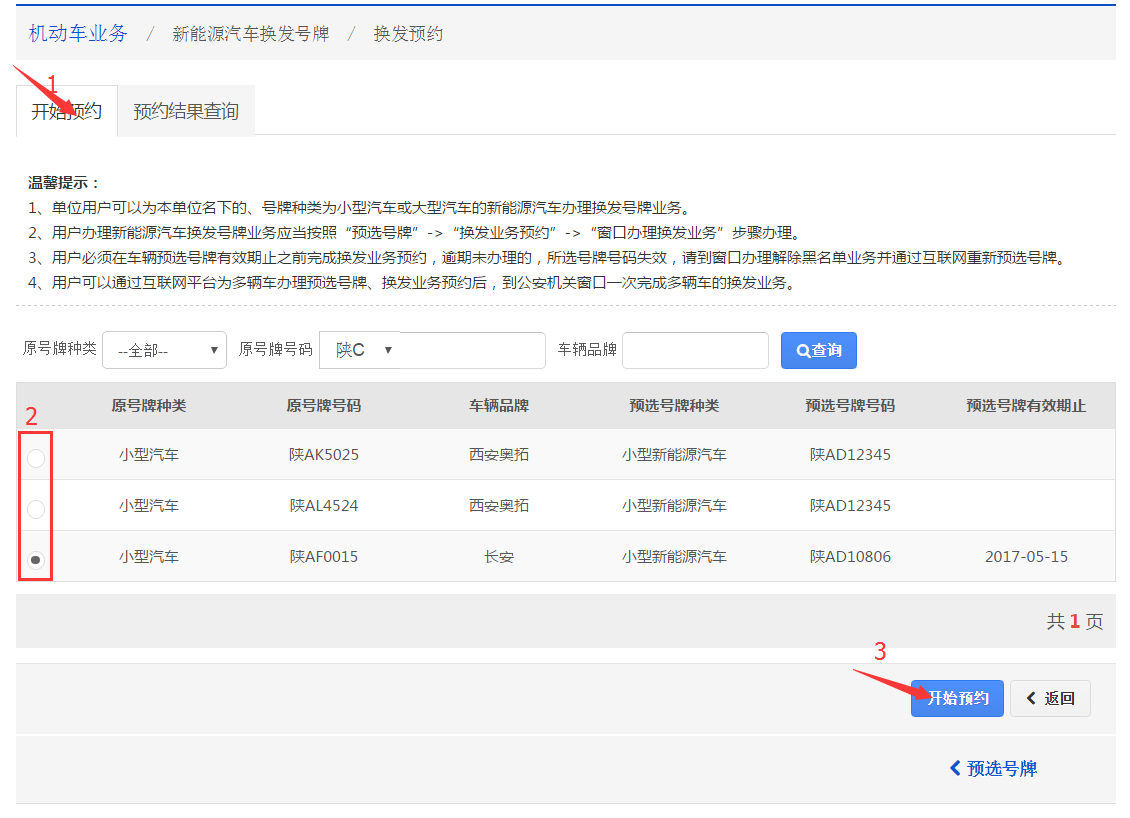Screen dimensions: 1130x818
Task: Click 新能源汽车换发号牌 in the breadcrumb
Action: pyautogui.click(x=250, y=34)
